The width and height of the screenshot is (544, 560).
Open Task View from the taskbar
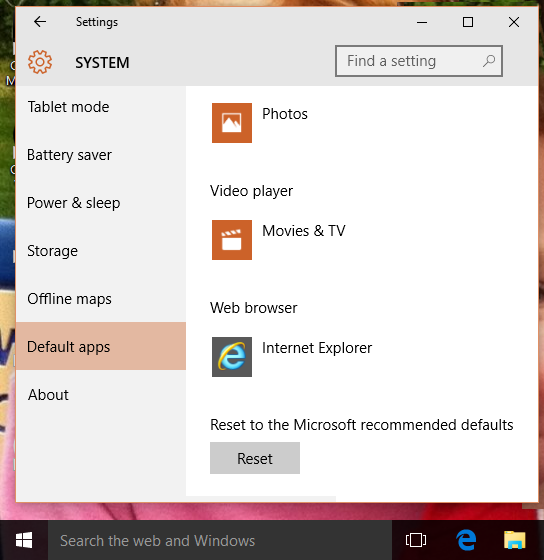tap(416, 540)
